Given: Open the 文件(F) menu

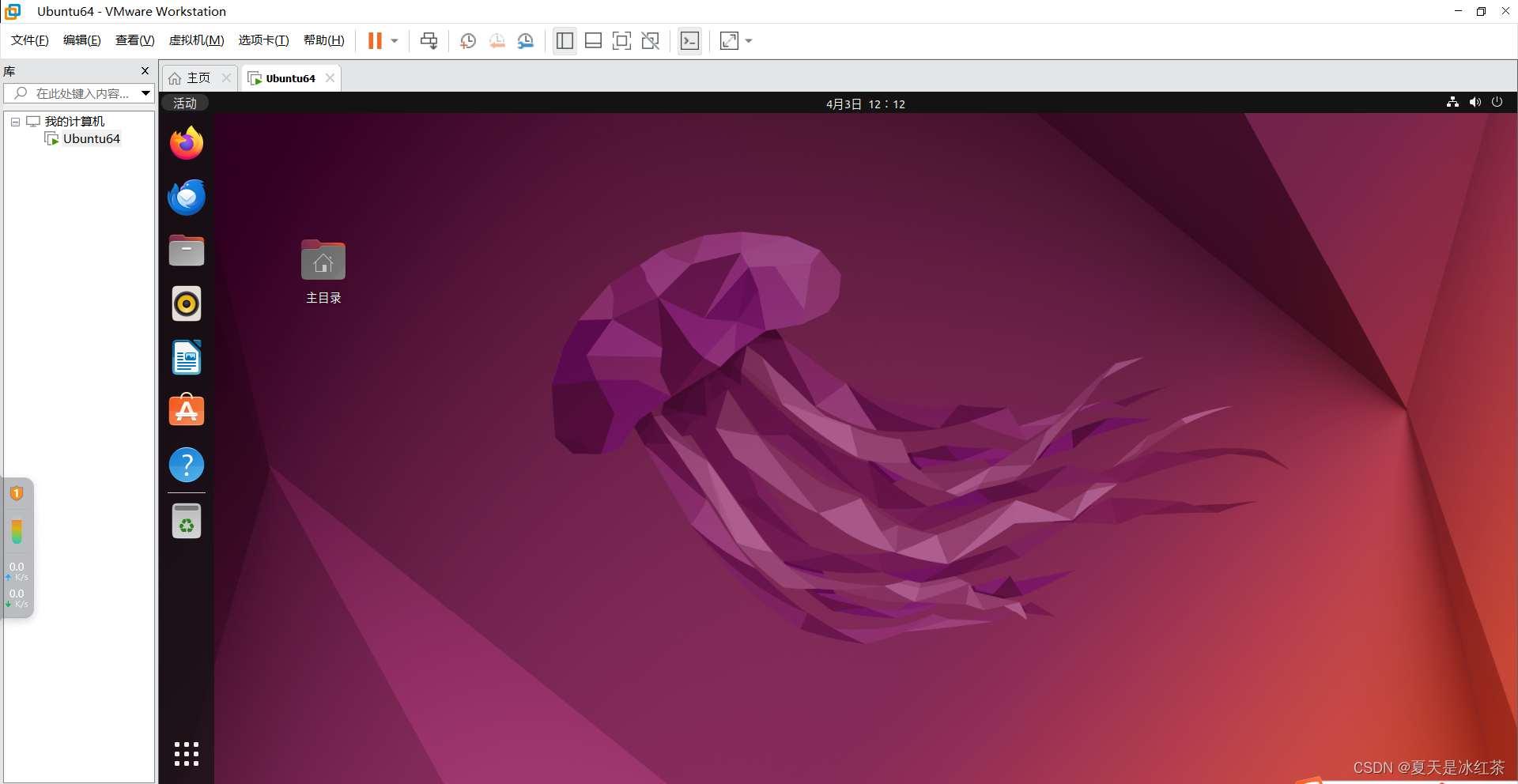Looking at the screenshot, I should coord(30,40).
